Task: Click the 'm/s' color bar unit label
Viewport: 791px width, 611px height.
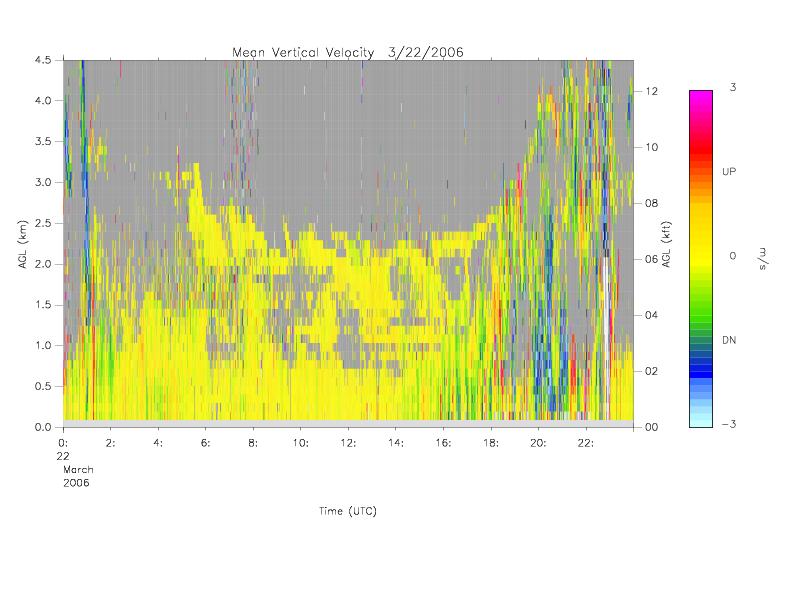Action: (763, 259)
